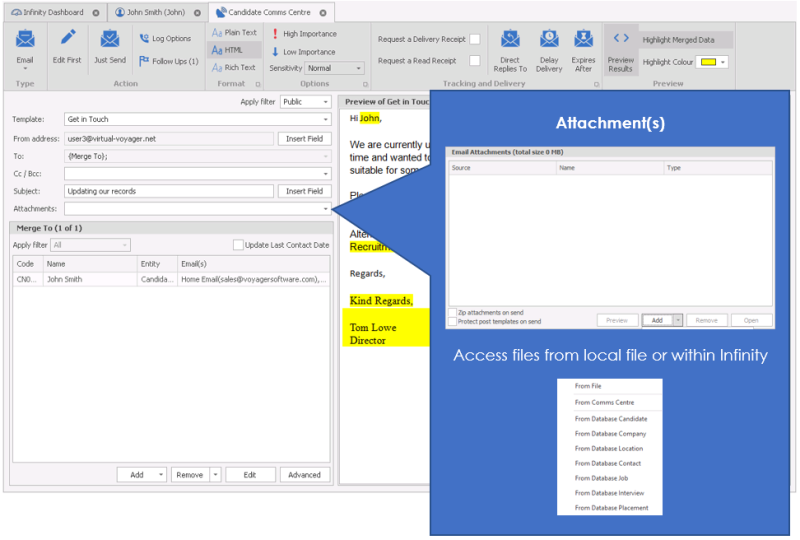The image size is (800, 540).
Task: Click the Just Send envelope icon
Action: [110, 40]
